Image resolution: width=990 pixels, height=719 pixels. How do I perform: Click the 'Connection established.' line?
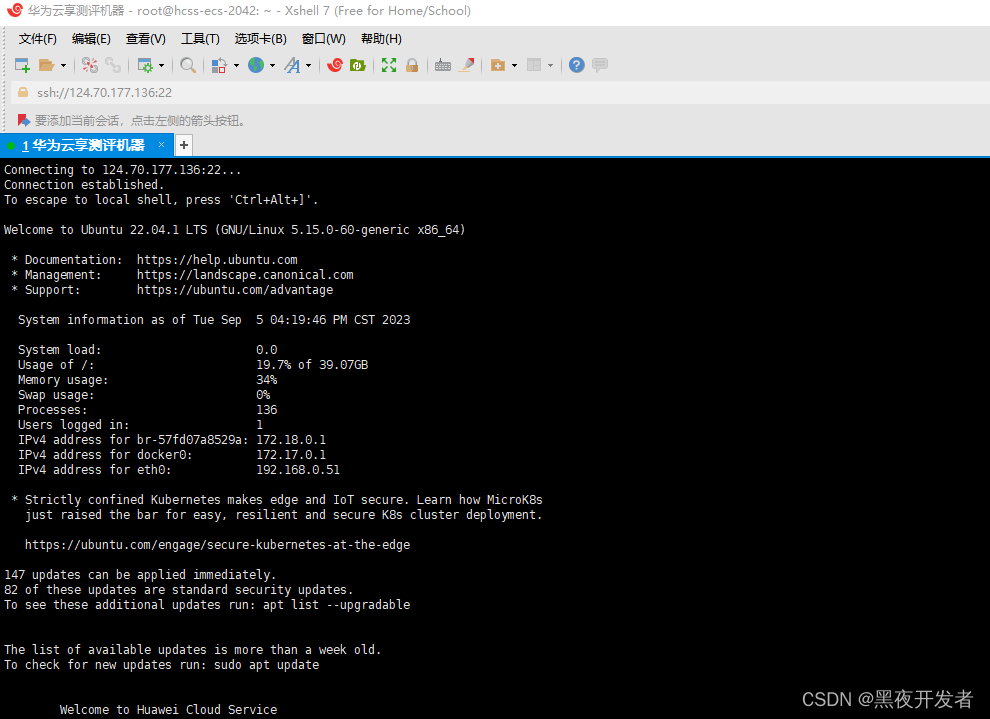(84, 185)
